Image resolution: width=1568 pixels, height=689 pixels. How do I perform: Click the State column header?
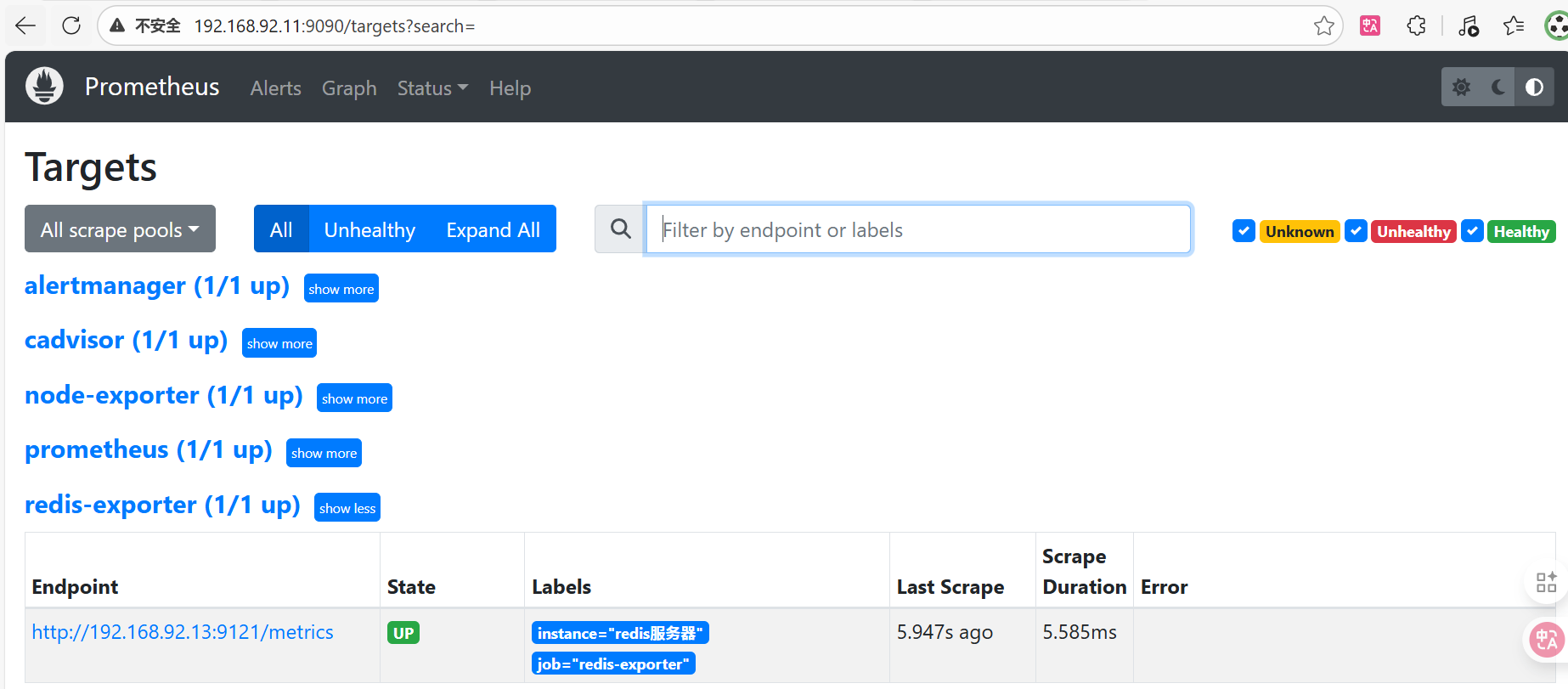tap(411, 587)
